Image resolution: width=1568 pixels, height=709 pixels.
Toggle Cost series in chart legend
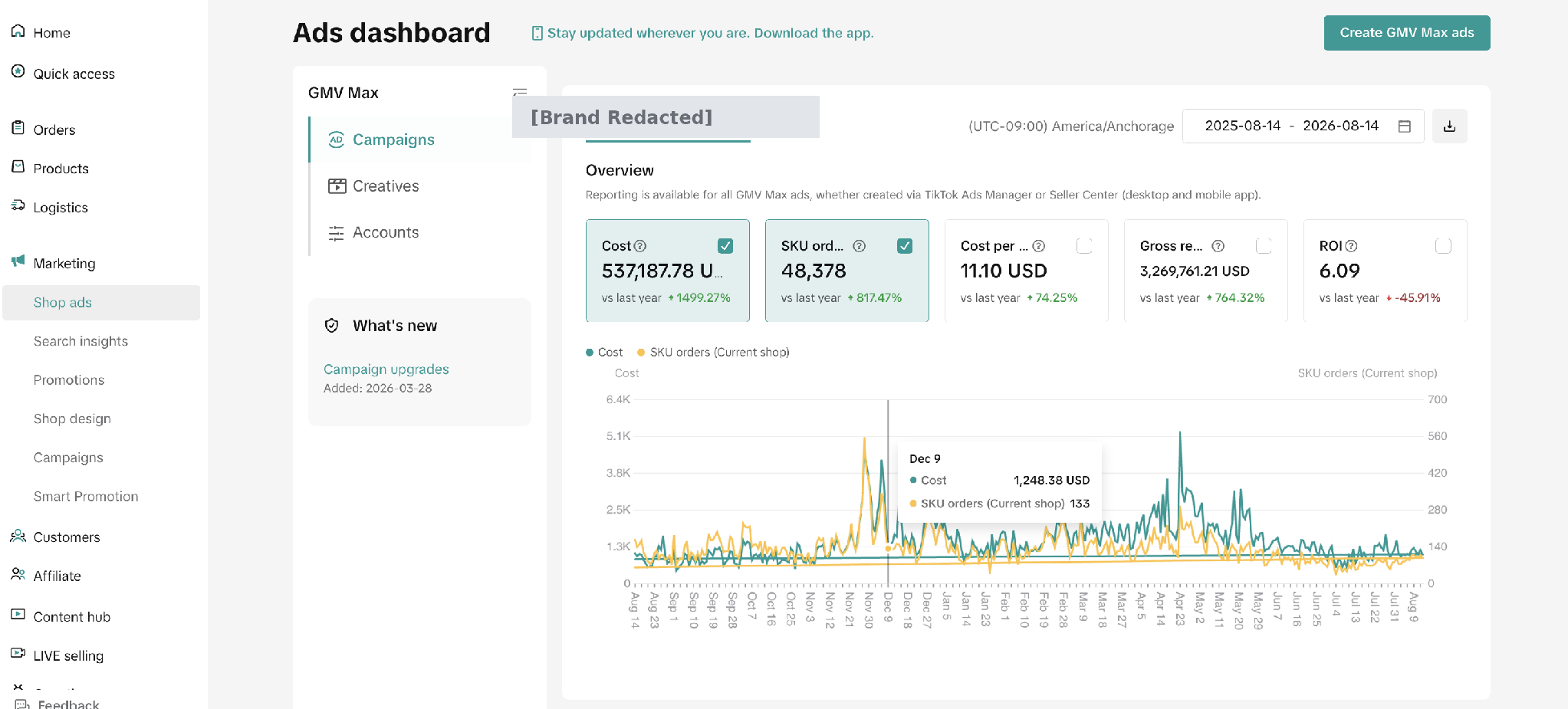604,353
